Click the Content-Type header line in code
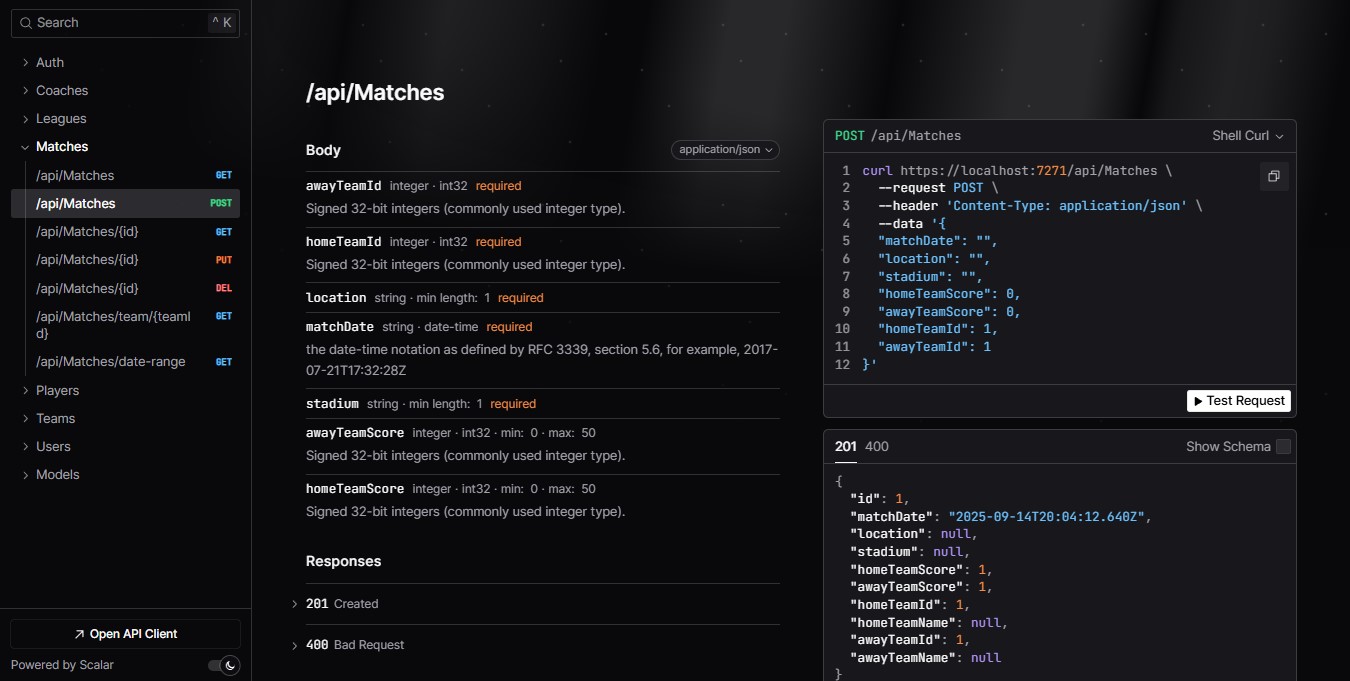The height and width of the screenshot is (681, 1350). tap(1041, 205)
